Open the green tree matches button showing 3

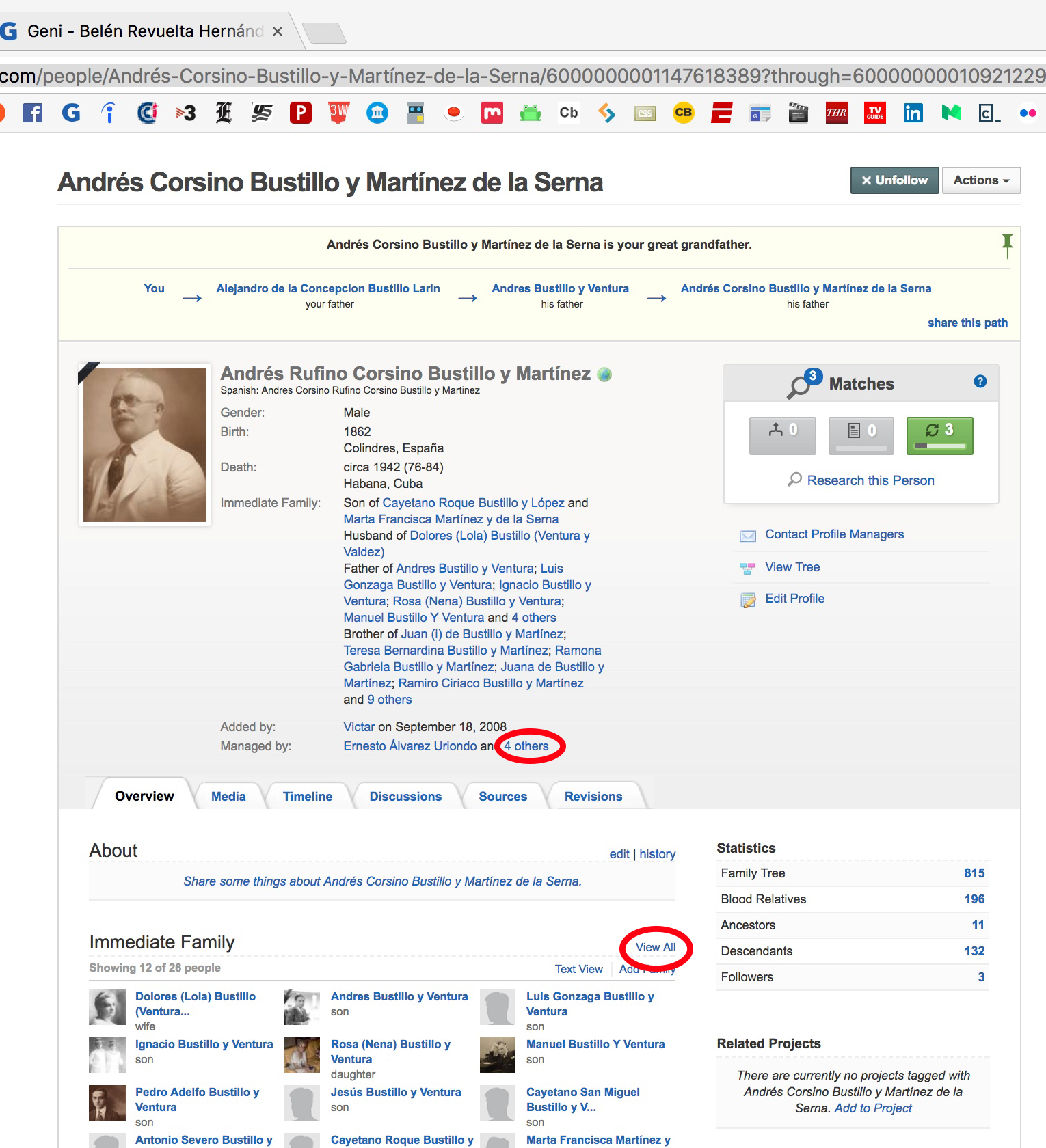pos(939,435)
